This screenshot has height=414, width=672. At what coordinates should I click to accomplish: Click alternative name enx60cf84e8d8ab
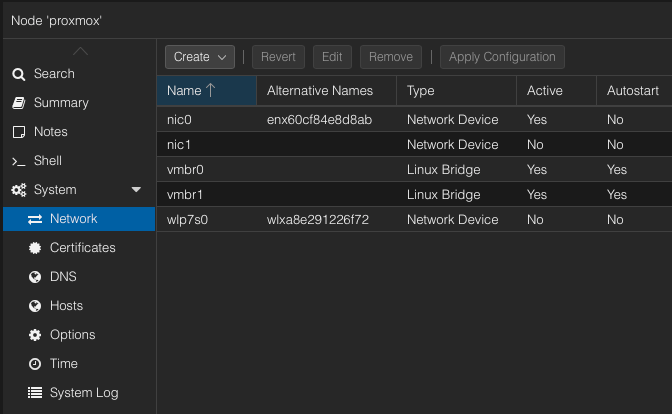tap(319, 120)
